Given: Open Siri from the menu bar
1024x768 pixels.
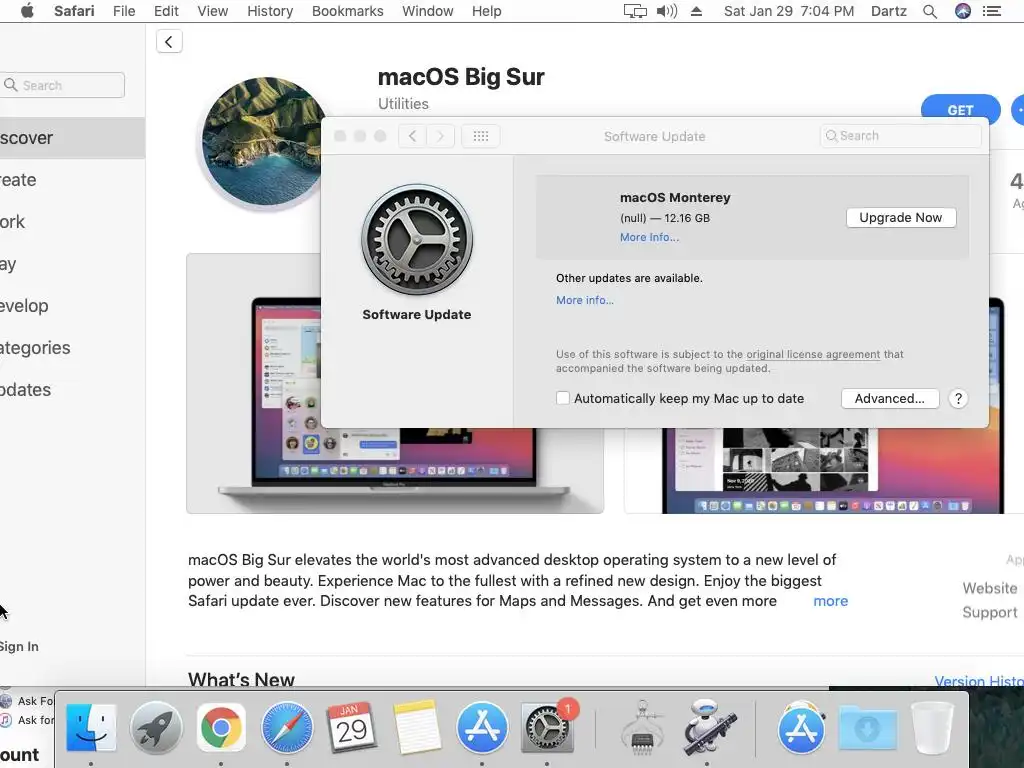Looking at the screenshot, I should point(963,11).
